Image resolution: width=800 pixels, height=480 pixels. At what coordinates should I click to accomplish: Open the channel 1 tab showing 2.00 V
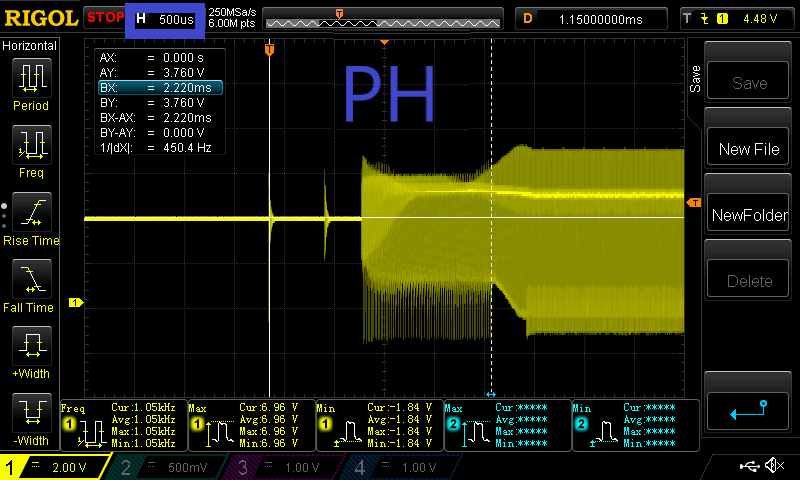click(x=54, y=467)
